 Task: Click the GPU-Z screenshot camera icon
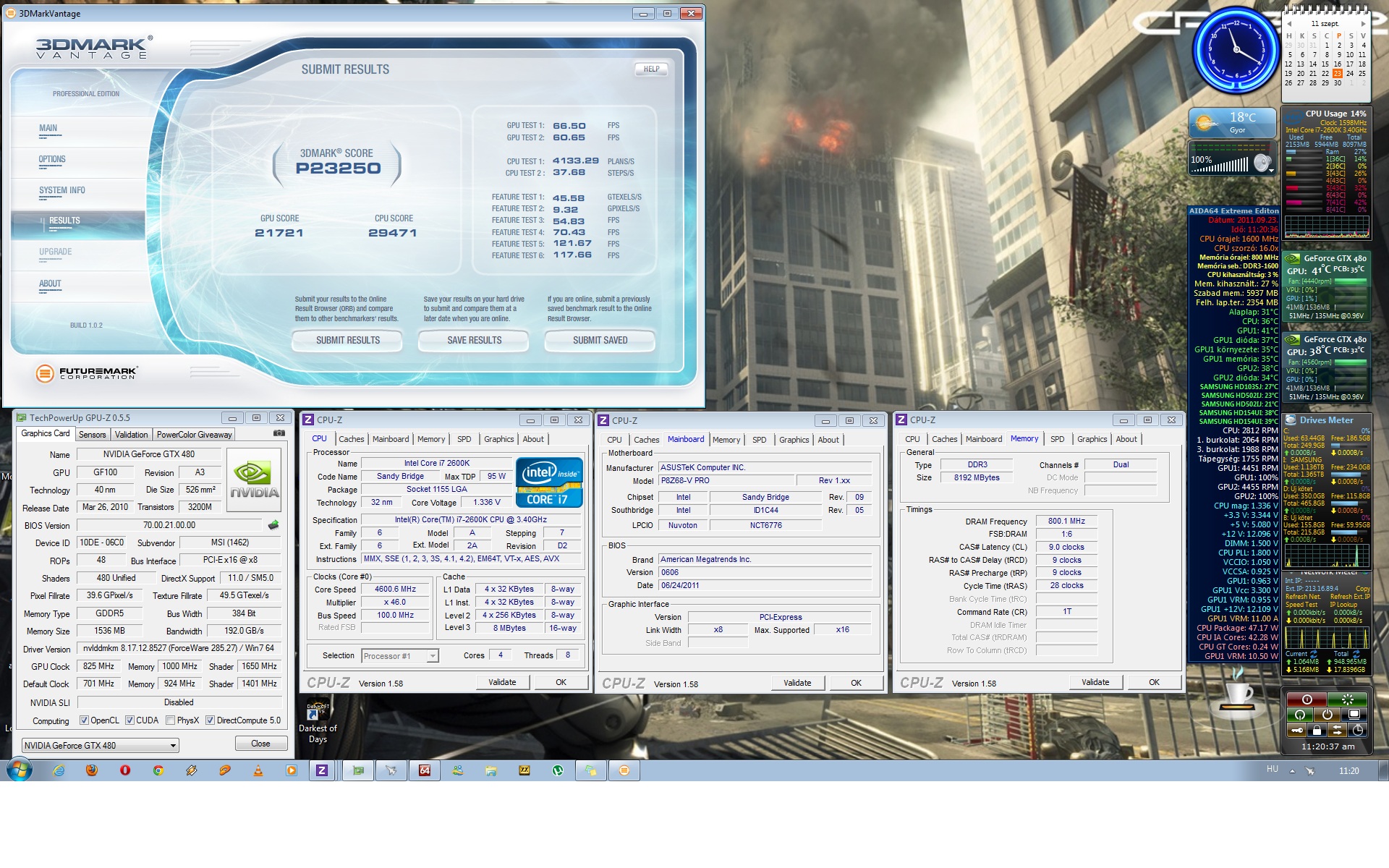279,433
